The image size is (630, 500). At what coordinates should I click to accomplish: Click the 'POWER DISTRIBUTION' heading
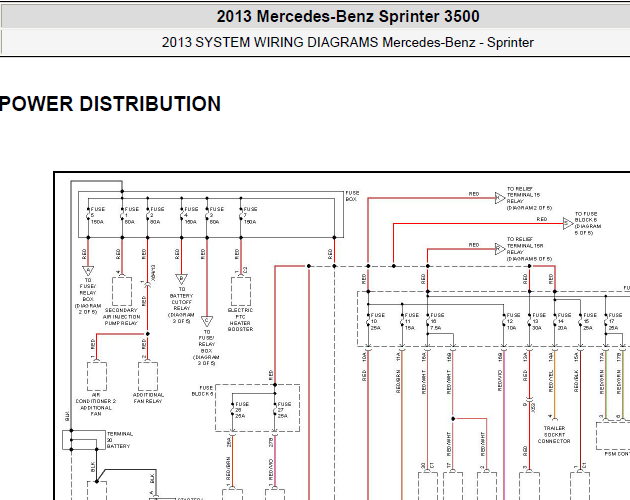110,104
